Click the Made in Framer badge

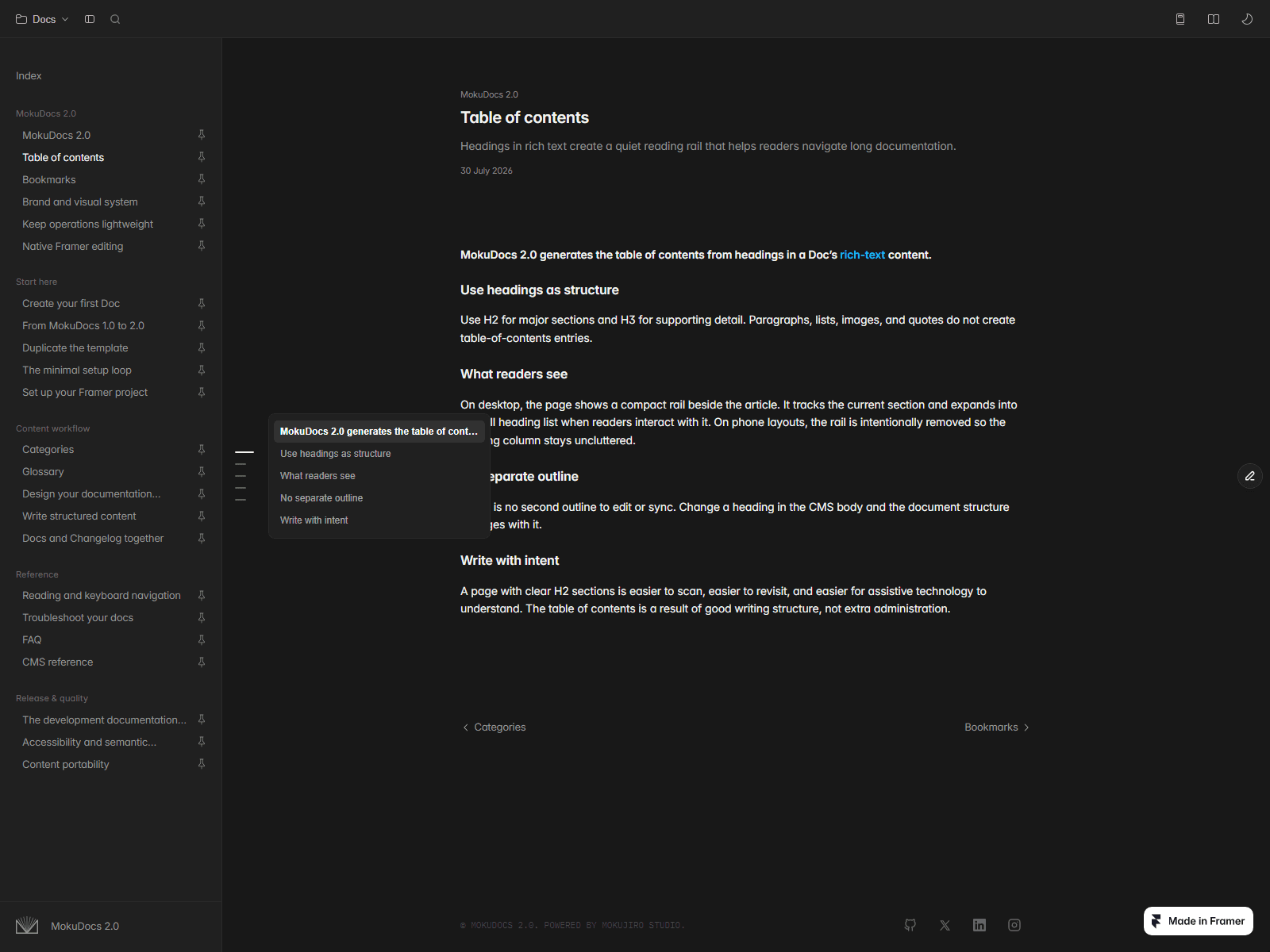(1199, 921)
